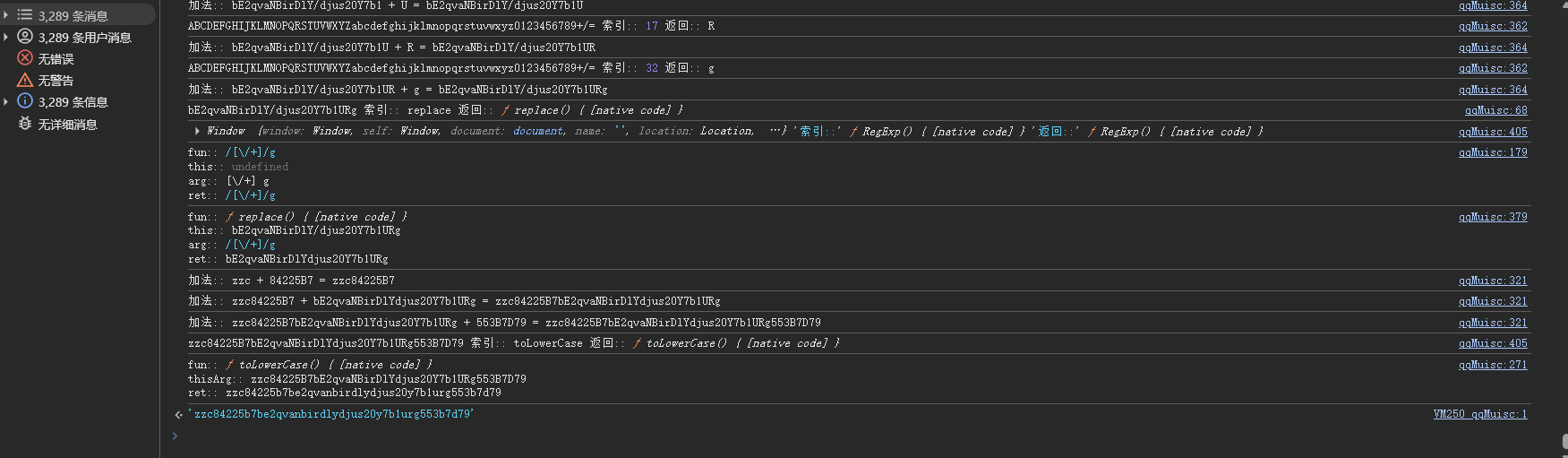Click the console vertical scrollbar thumb
The image size is (1568, 458).
point(1564,441)
